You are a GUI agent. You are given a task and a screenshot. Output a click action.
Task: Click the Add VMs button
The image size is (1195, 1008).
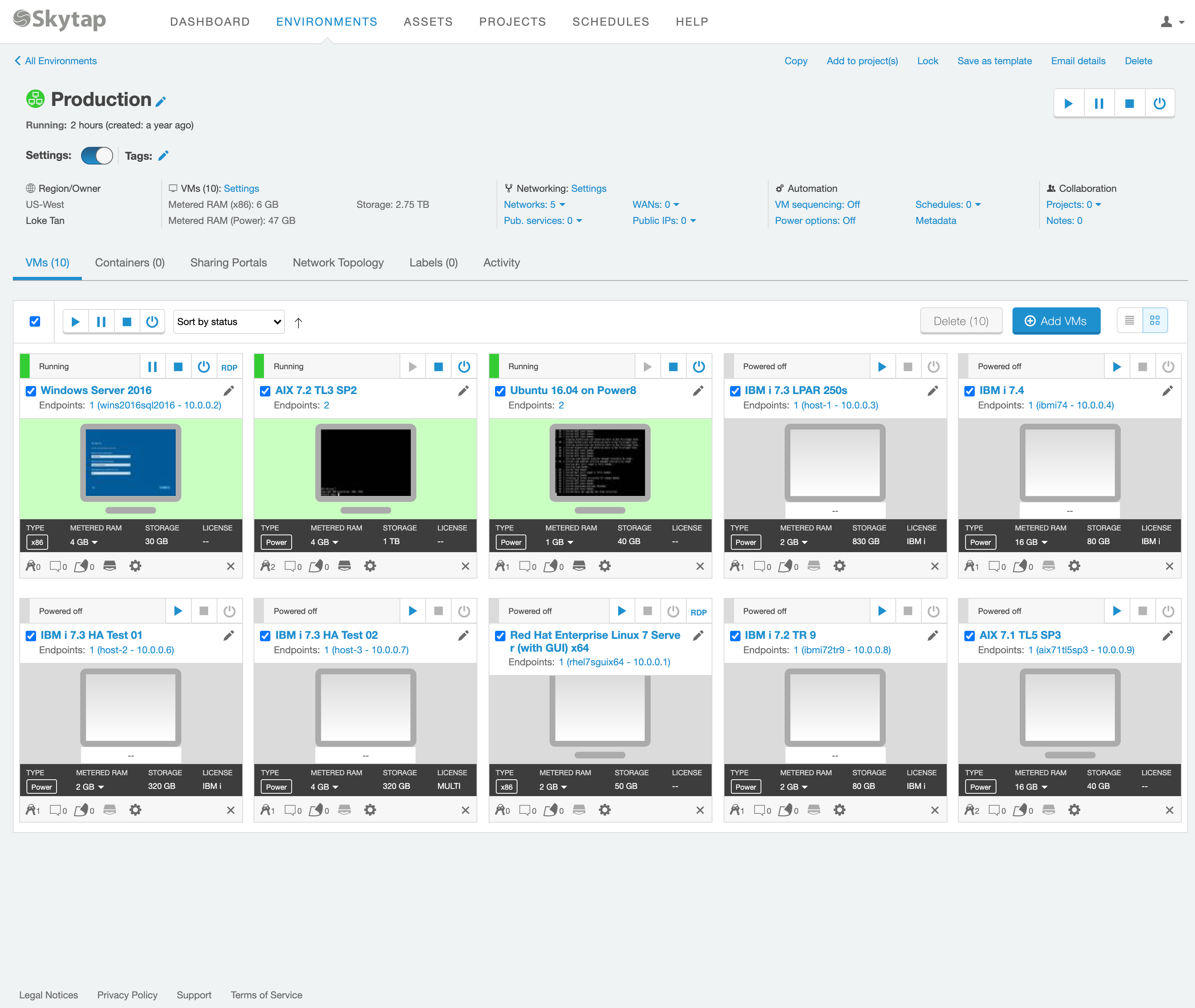point(1056,321)
